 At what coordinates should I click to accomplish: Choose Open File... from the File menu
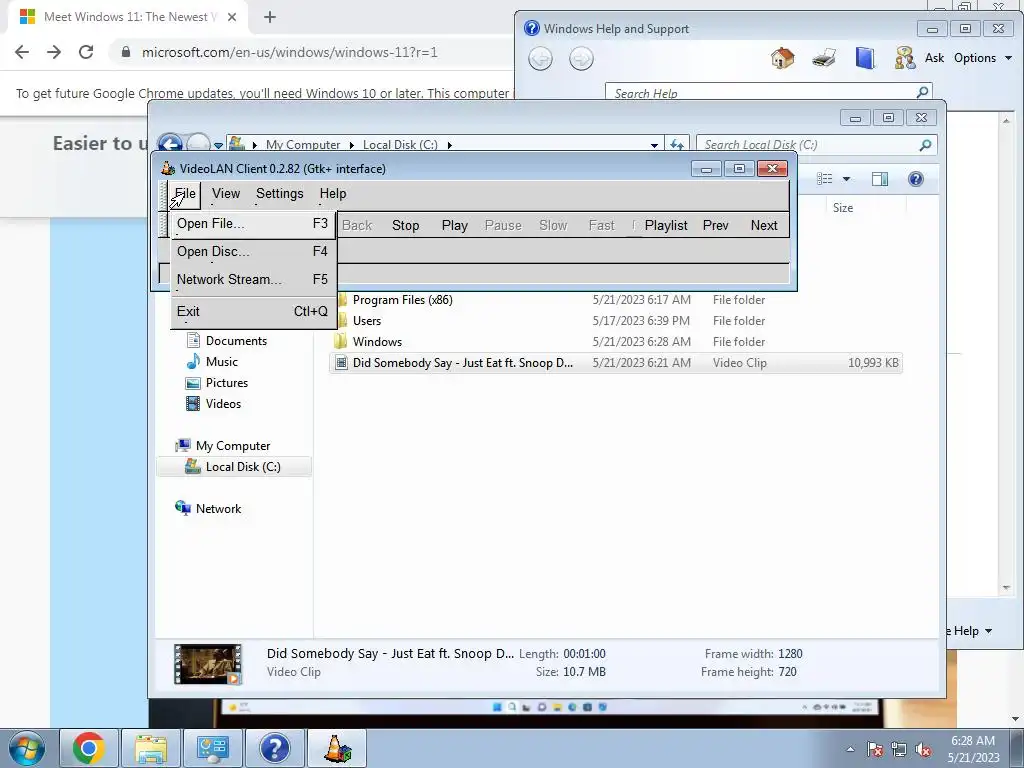(253, 224)
